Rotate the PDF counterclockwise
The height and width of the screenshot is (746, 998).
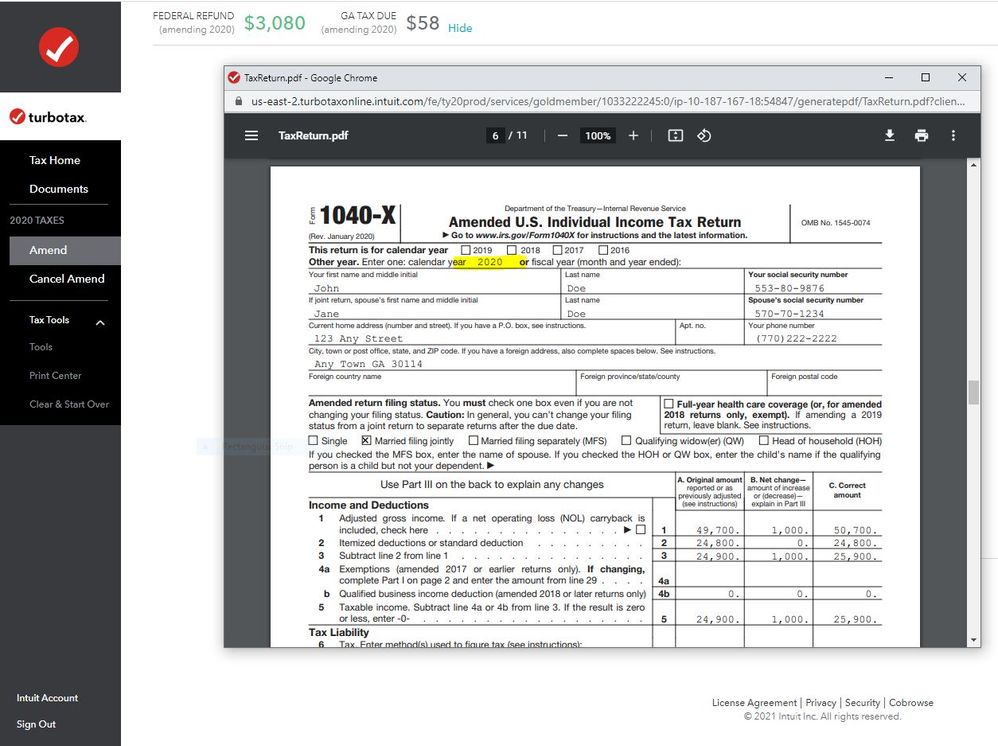pos(704,136)
